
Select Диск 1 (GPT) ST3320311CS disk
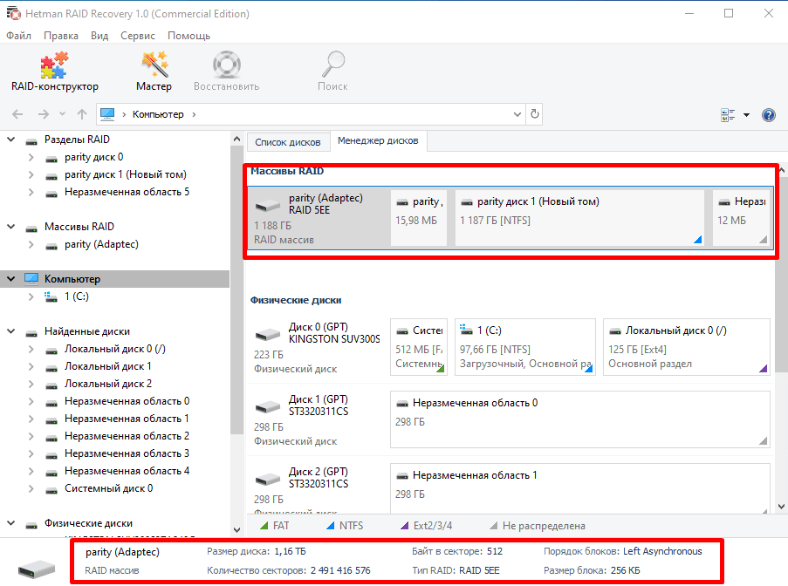pos(319,420)
